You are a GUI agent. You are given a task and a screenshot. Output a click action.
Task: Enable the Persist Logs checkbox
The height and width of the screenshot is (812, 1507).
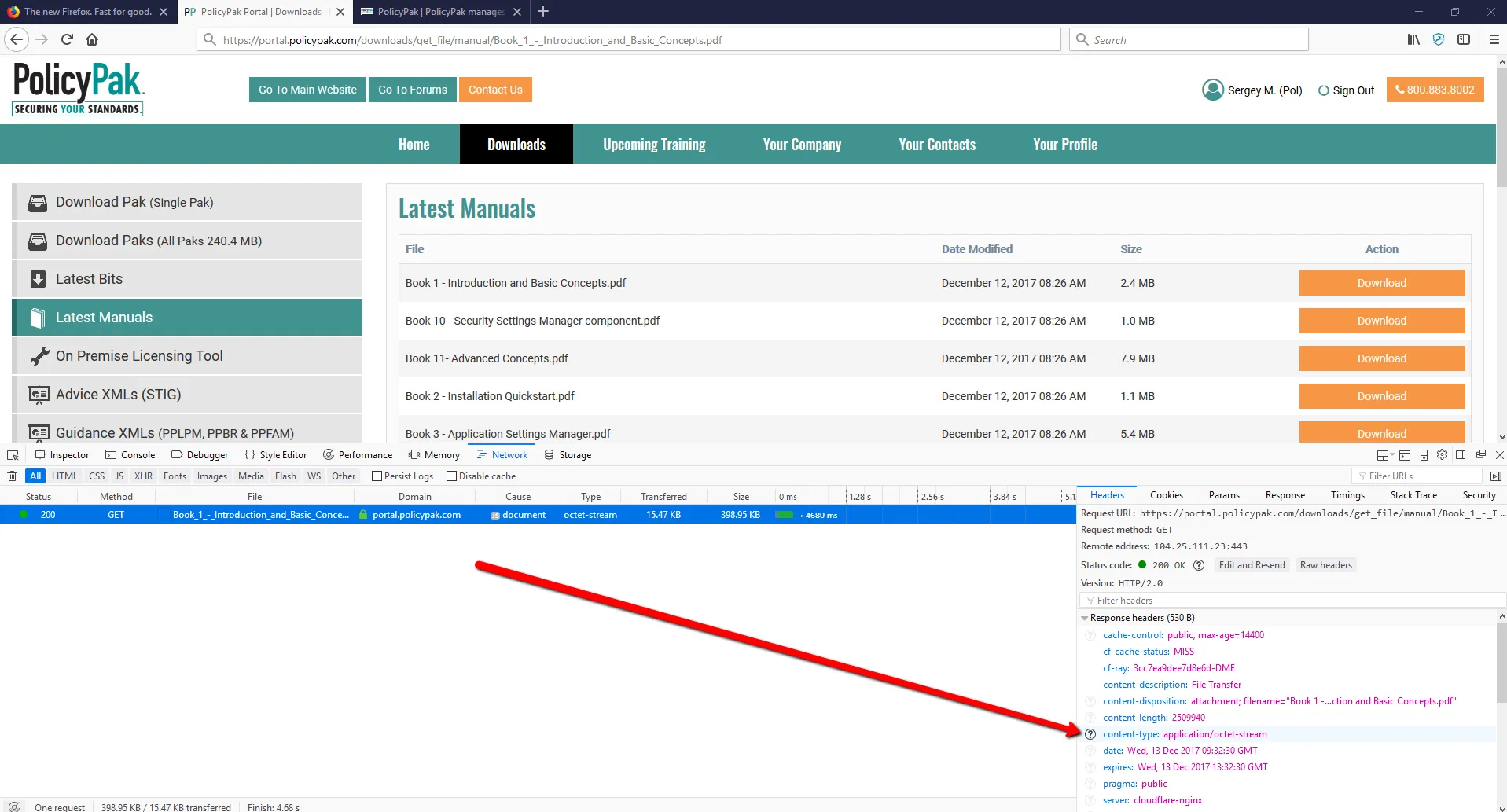[377, 476]
